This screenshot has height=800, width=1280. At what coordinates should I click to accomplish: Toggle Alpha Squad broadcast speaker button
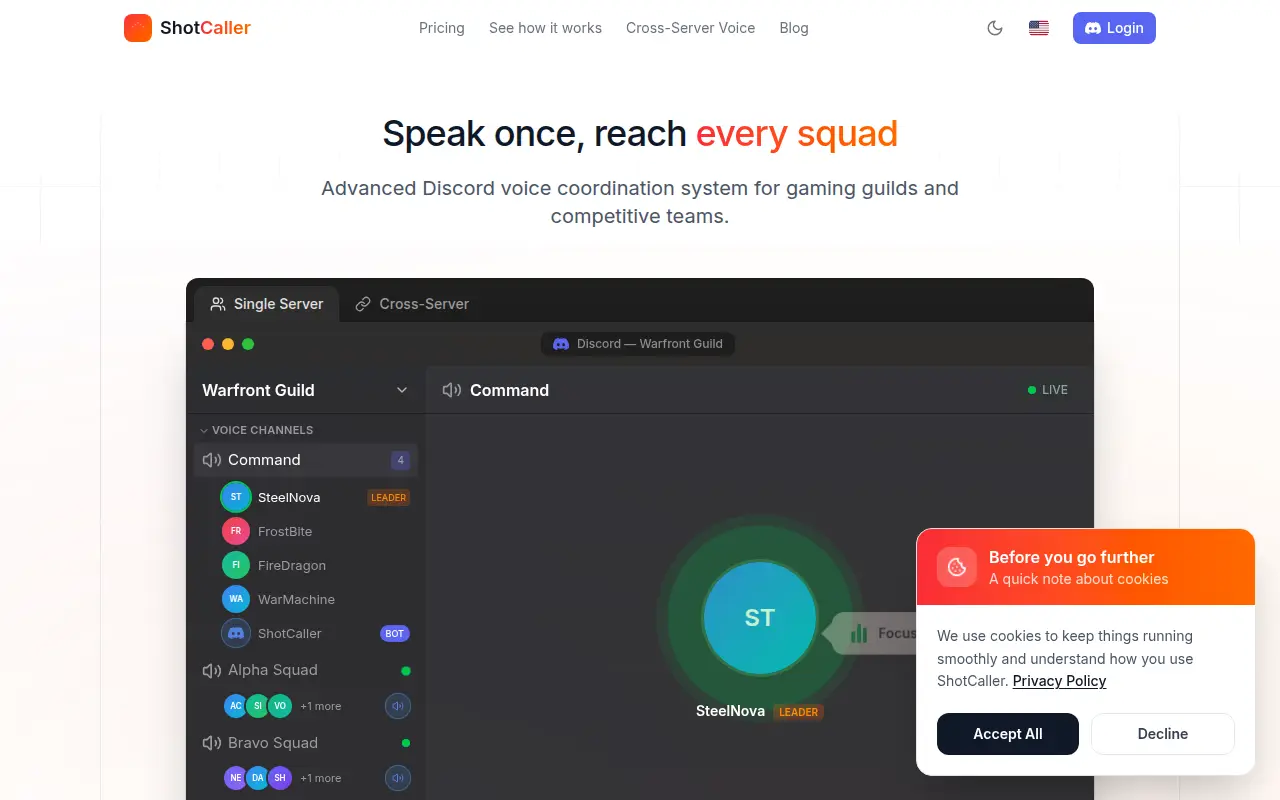coord(398,706)
